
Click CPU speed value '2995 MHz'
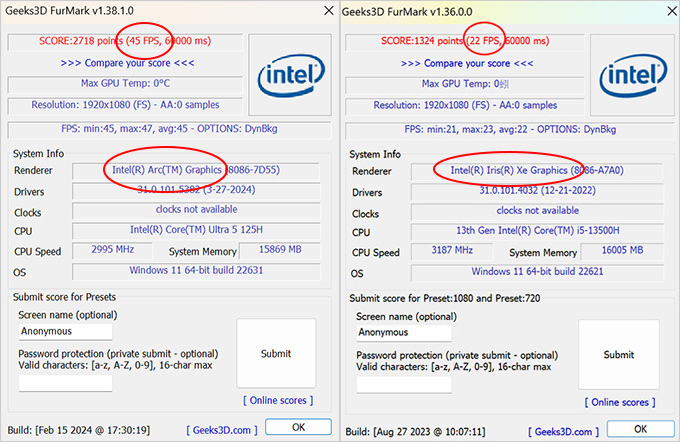pos(112,249)
